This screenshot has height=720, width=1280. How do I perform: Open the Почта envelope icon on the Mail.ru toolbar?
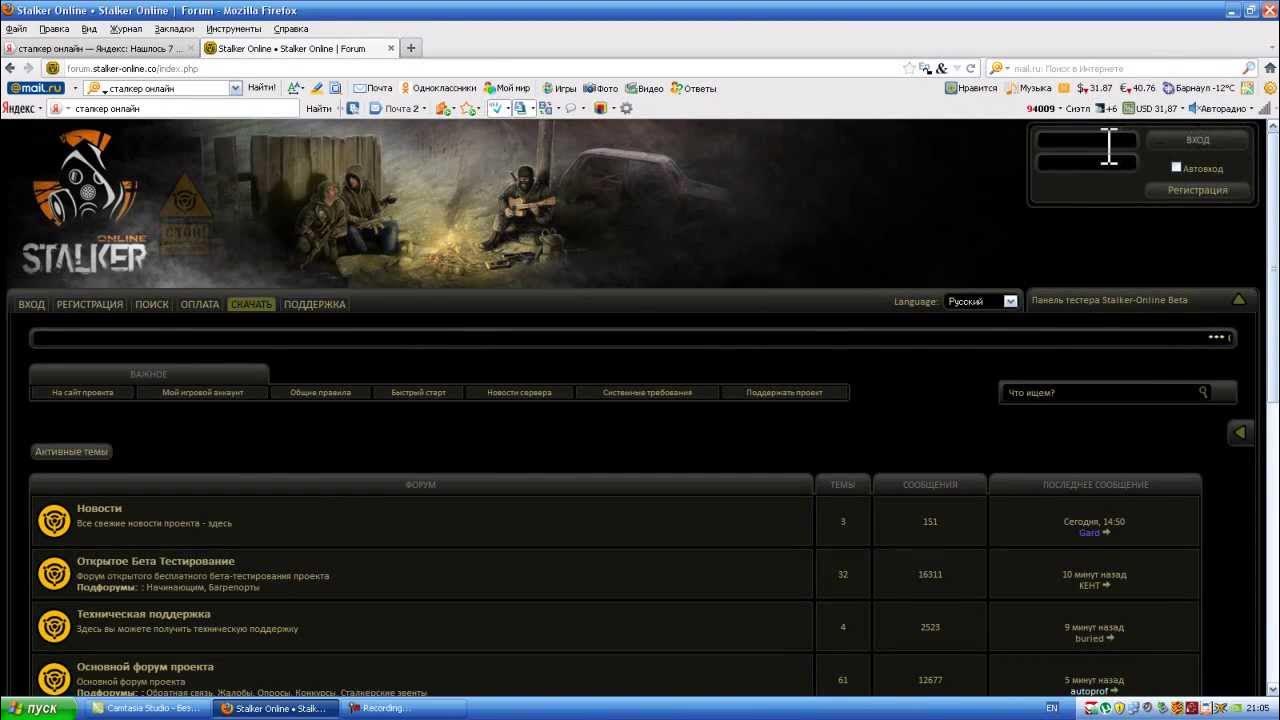[373, 88]
